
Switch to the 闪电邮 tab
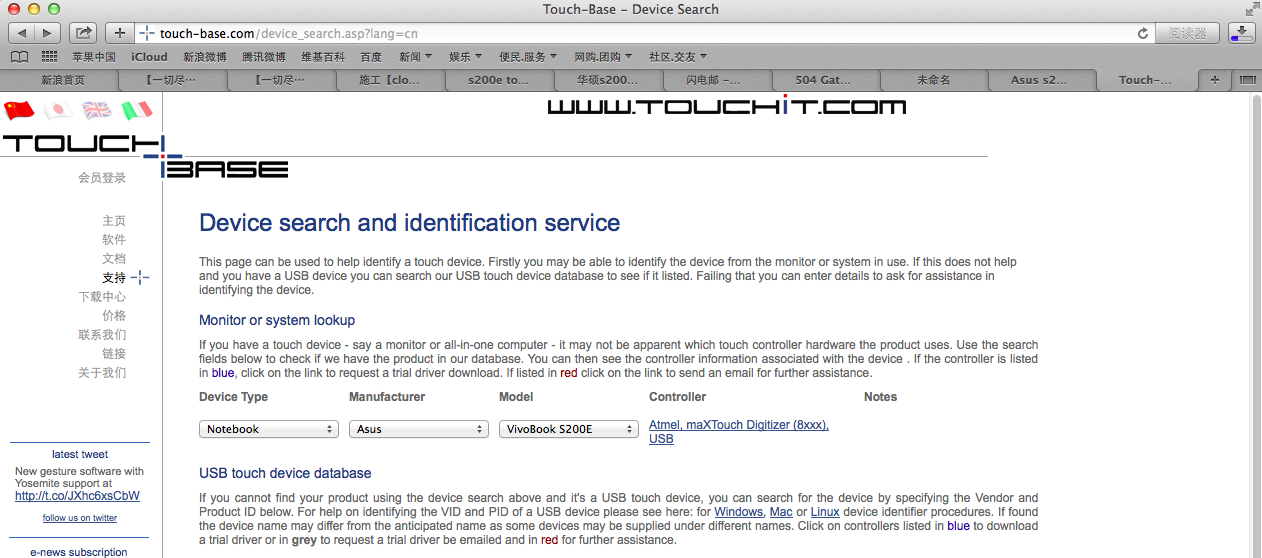tap(714, 80)
